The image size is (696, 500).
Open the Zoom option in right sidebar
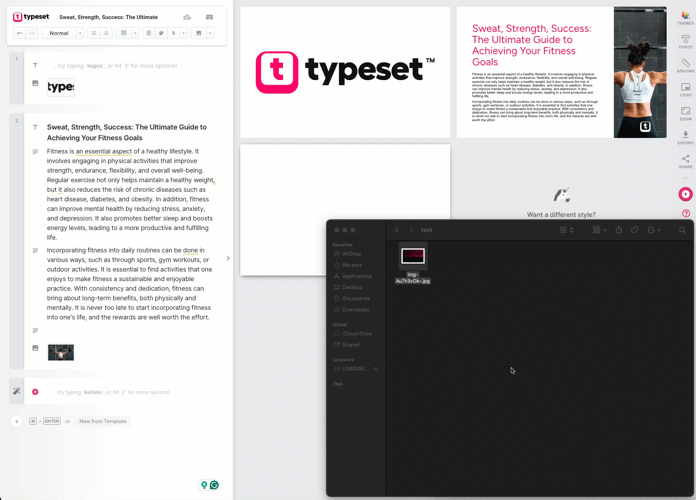coord(685,113)
